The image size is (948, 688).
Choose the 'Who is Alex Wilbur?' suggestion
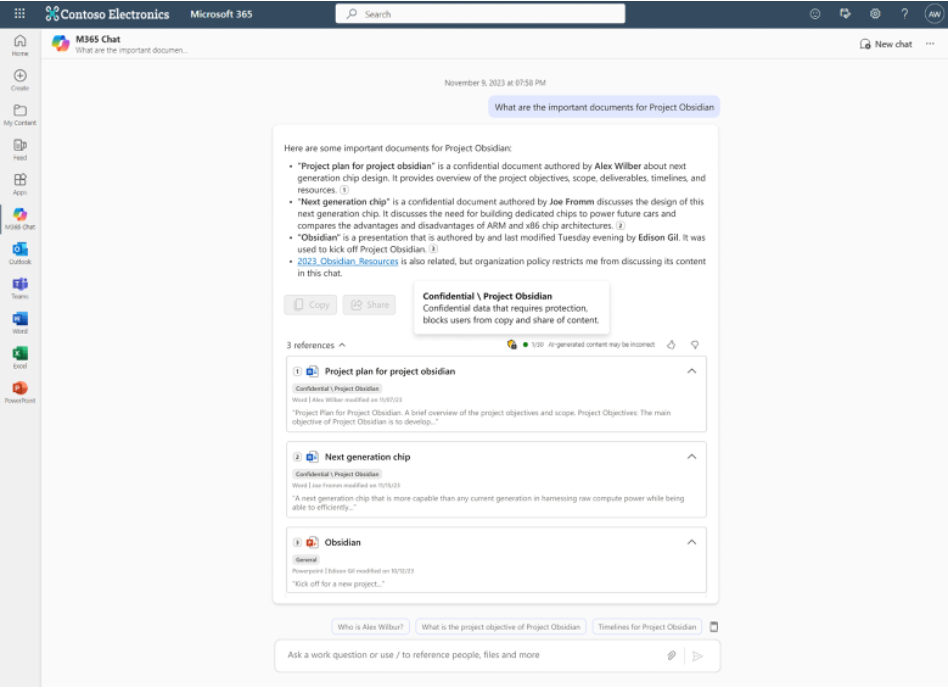coord(371,627)
